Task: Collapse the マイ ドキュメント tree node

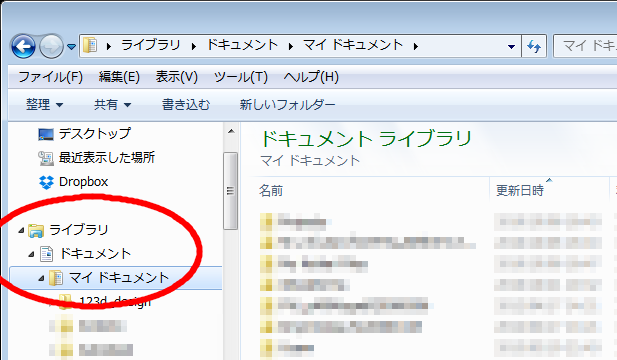Action: (41, 279)
